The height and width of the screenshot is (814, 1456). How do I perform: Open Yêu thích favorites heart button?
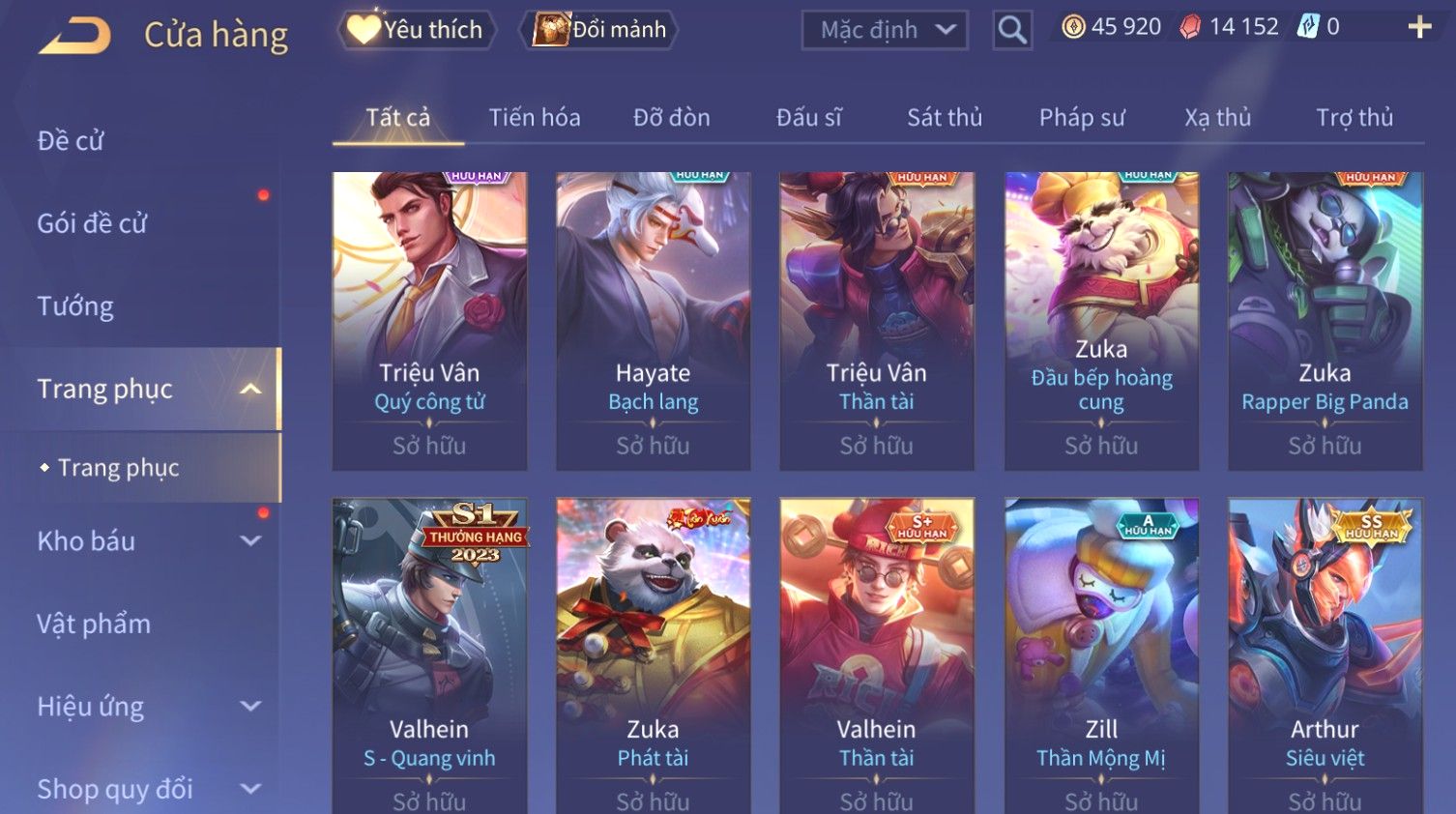[416, 29]
